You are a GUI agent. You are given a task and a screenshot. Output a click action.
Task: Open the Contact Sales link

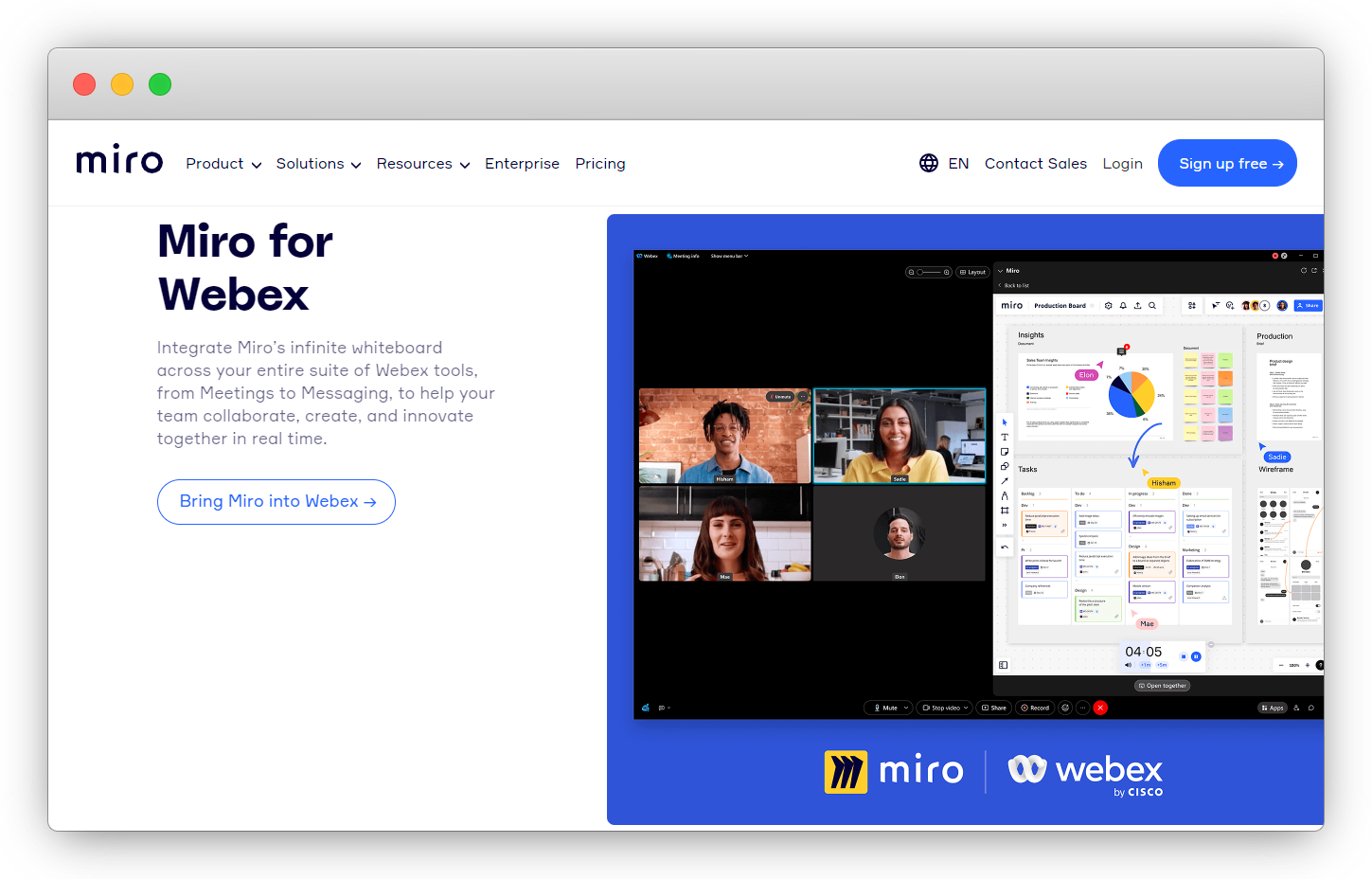(x=1036, y=164)
